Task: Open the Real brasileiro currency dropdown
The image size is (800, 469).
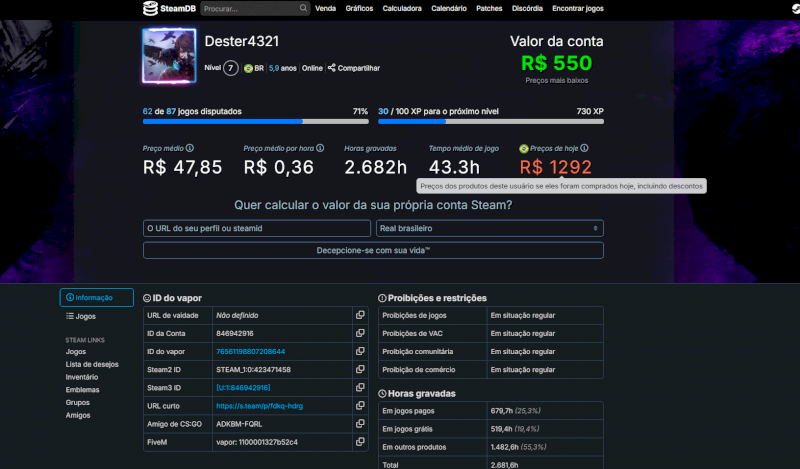Action: (x=490, y=228)
